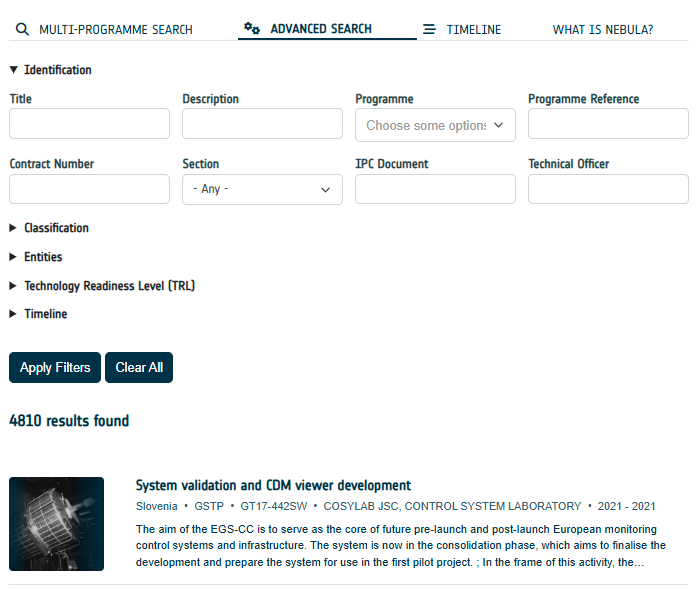Expand the Classification section
Screen dimensions: 697x589
pos(56,228)
